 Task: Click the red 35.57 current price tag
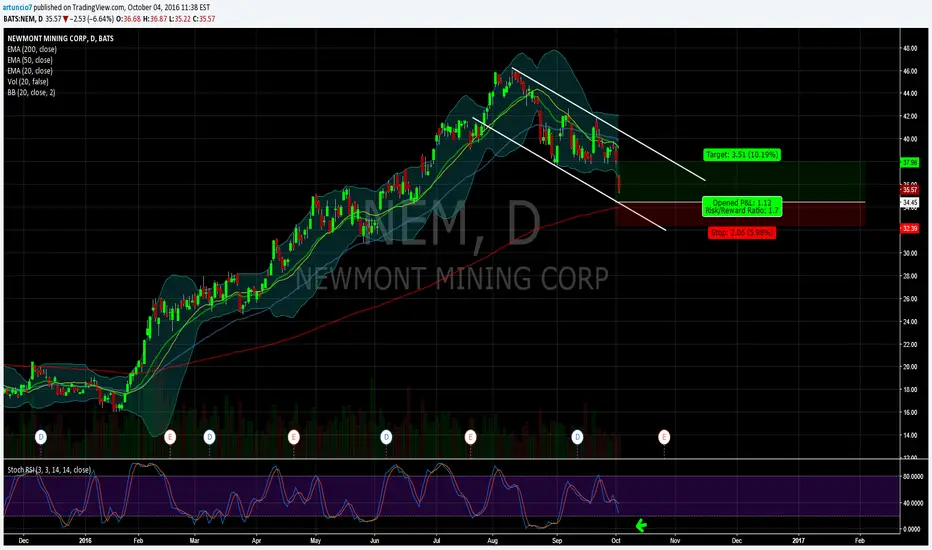pyautogui.click(x=910, y=190)
